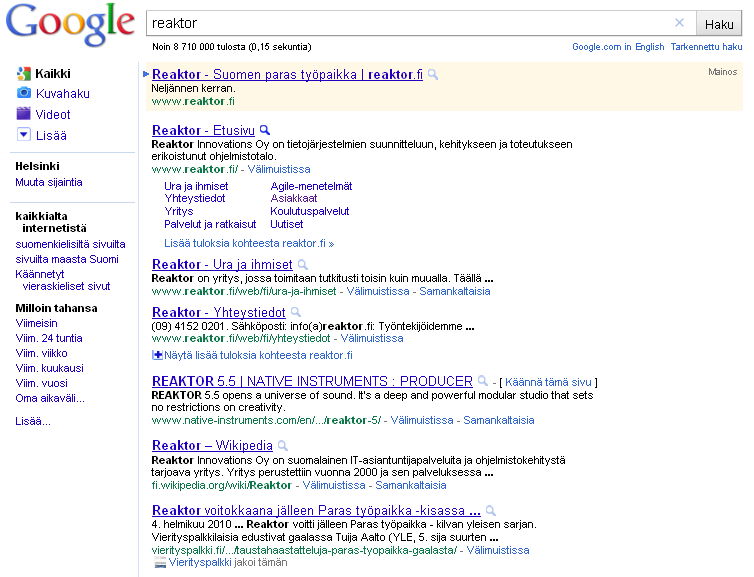Switch to Kuvahaku image search
This screenshot has height=577, width=754.
[63, 93]
